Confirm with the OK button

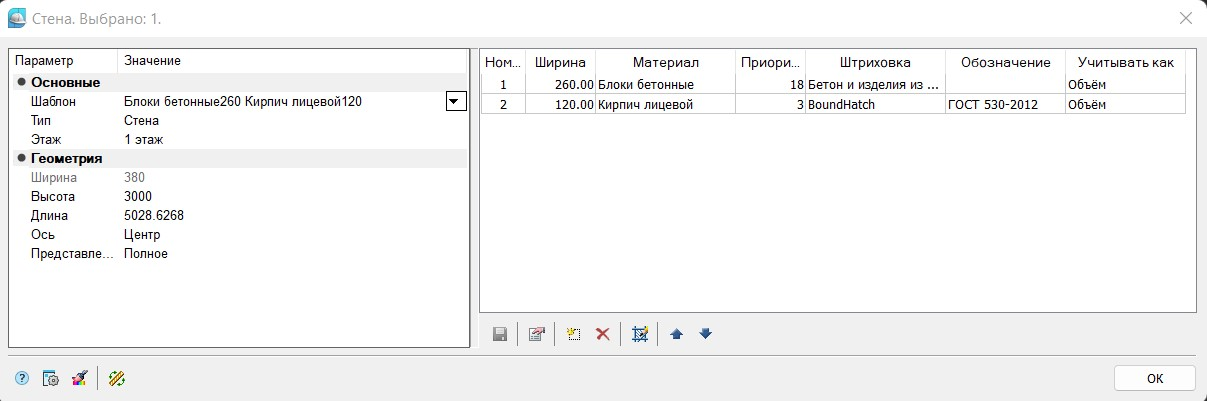(x=1155, y=378)
